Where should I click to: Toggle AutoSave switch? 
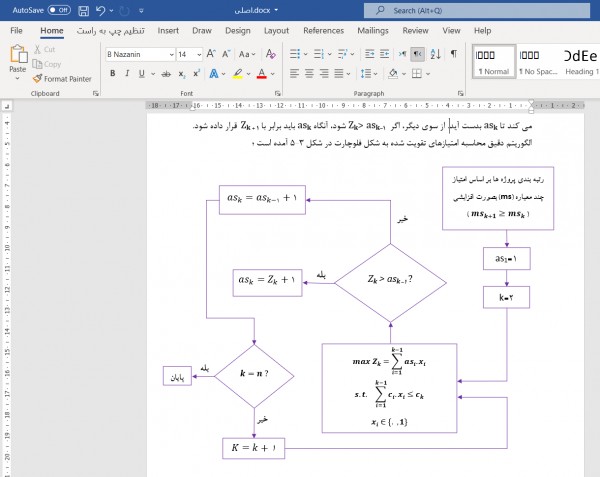(58, 10)
